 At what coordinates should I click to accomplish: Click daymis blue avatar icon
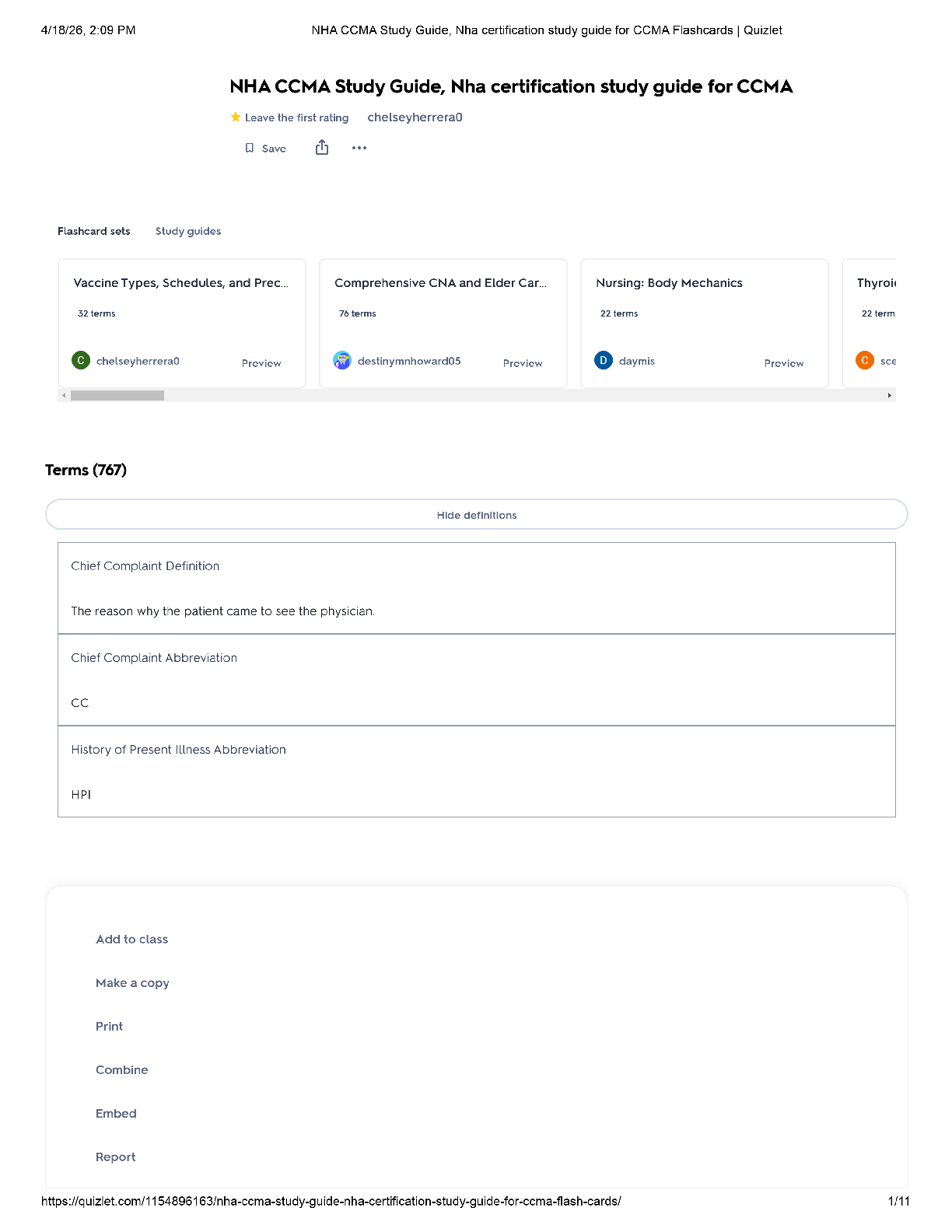[x=604, y=360]
